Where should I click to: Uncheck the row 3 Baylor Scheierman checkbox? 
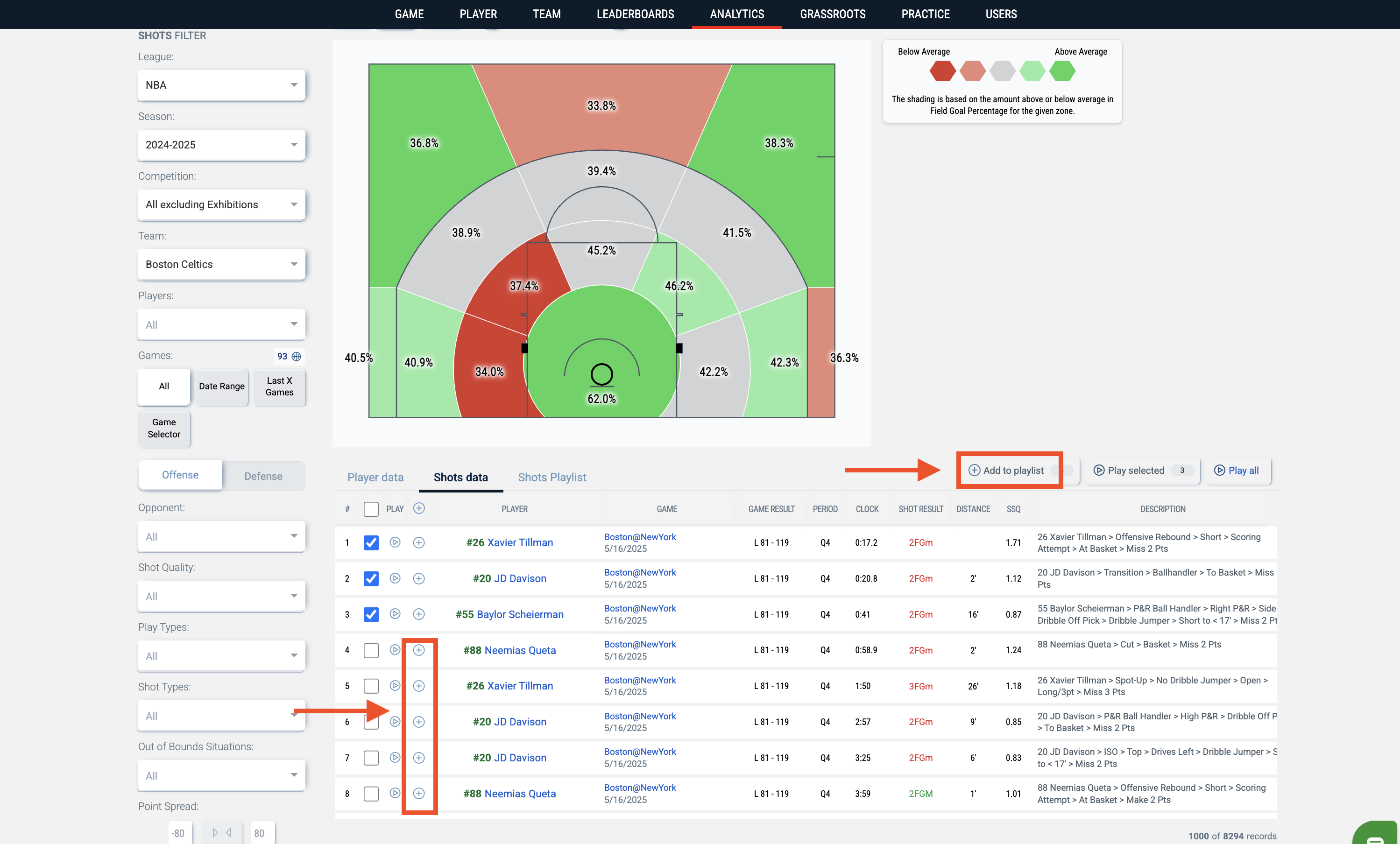point(371,614)
